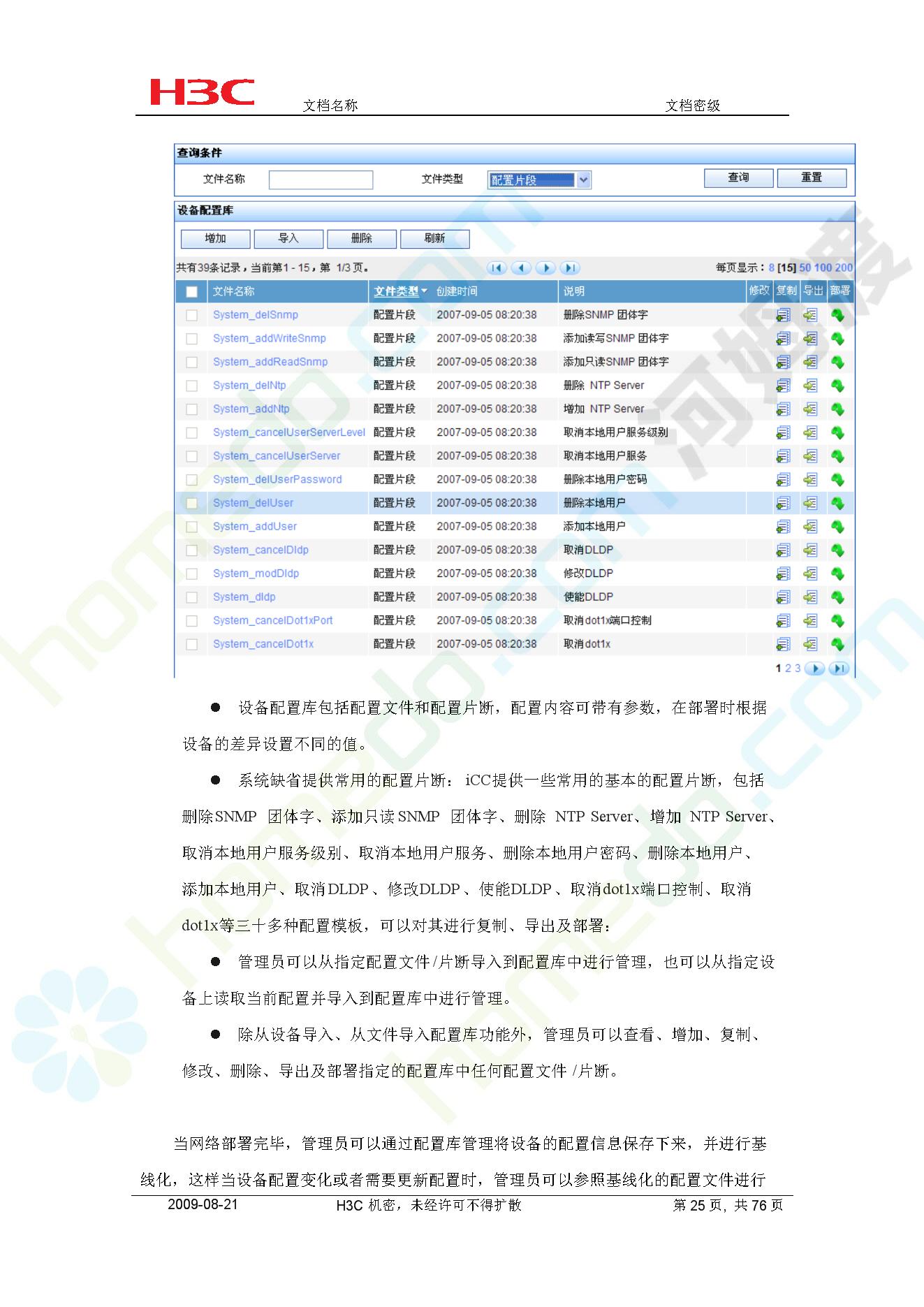This screenshot has width=924, height=1307.
Task: Toggle the select-all checkbox in table header
Action: 191,292
